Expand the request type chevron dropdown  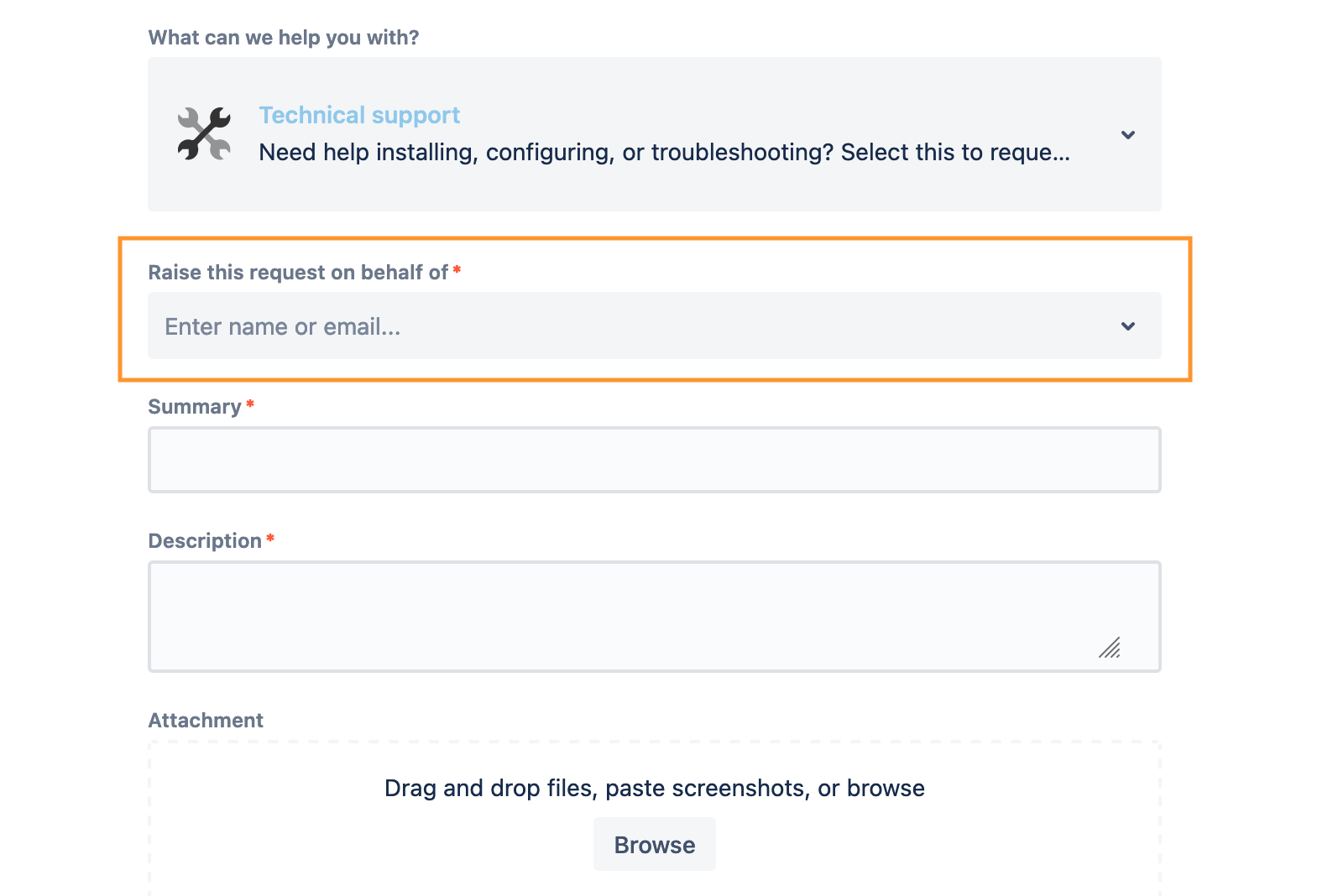[1127, 135]
